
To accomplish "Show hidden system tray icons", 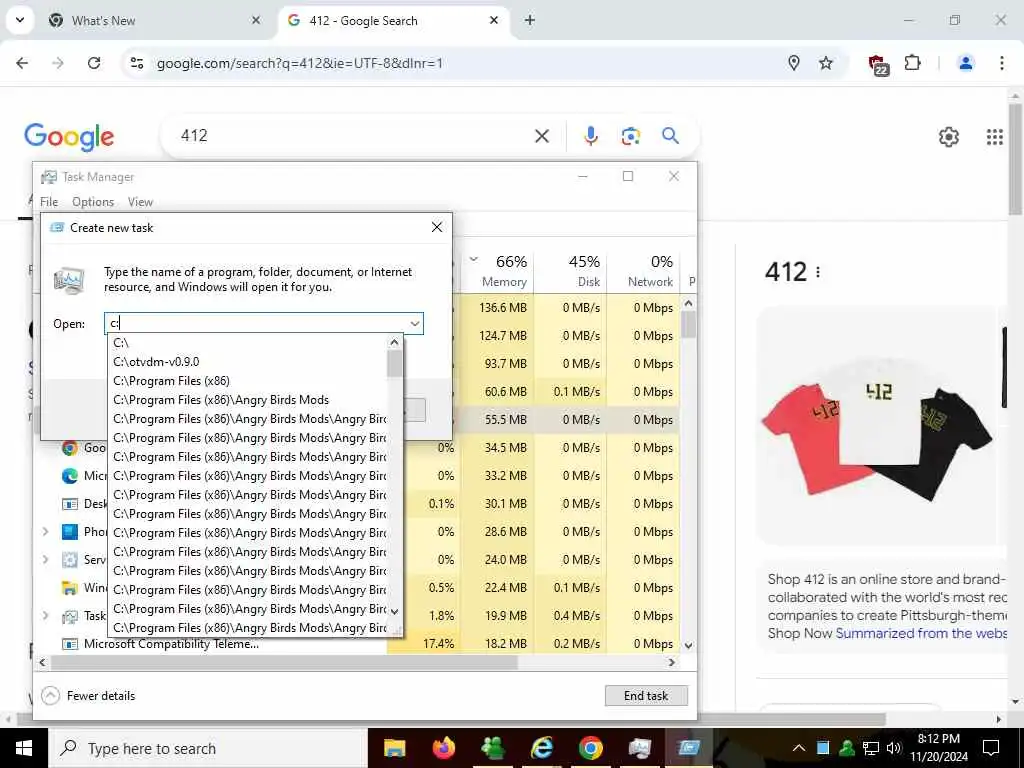I will tap(799, 748).
